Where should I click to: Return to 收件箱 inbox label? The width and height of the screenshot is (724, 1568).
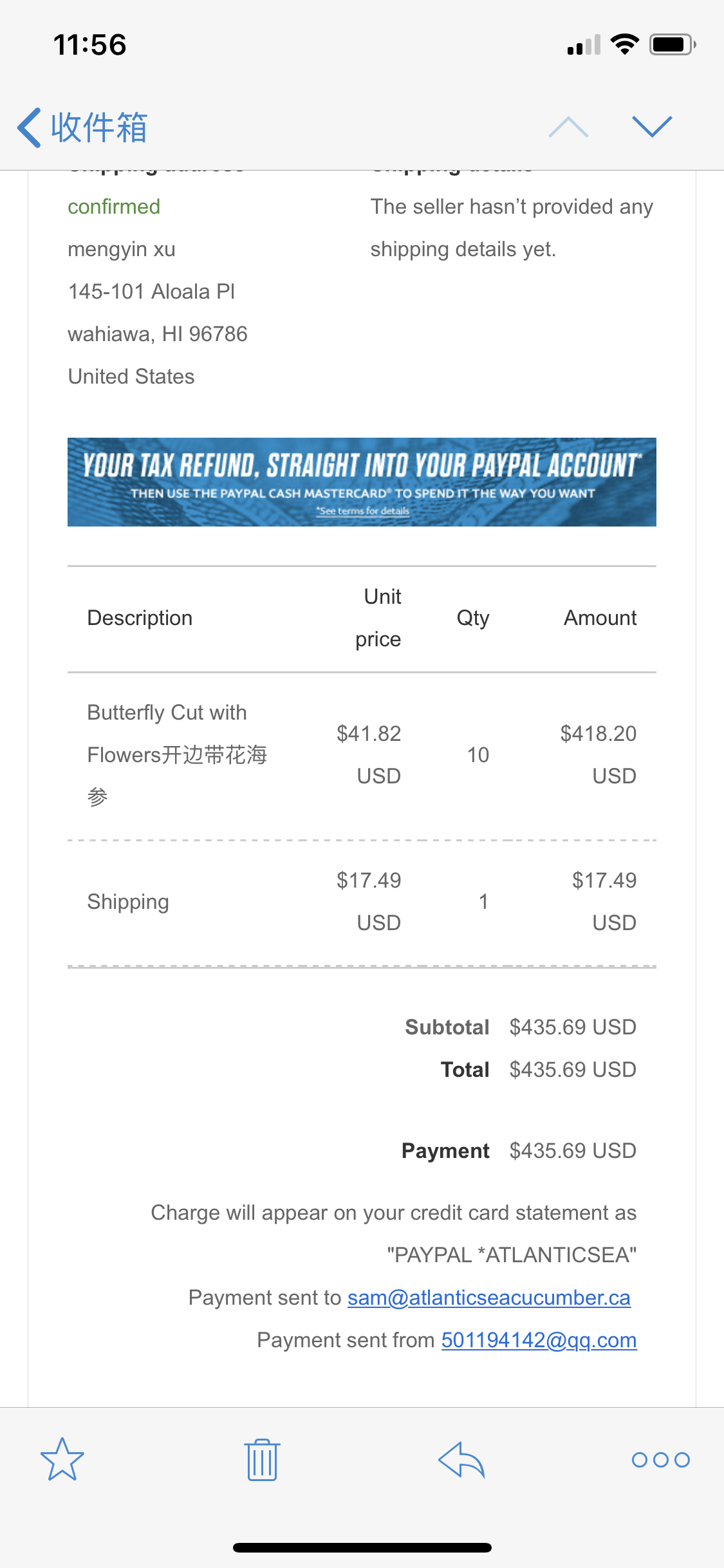99,127
